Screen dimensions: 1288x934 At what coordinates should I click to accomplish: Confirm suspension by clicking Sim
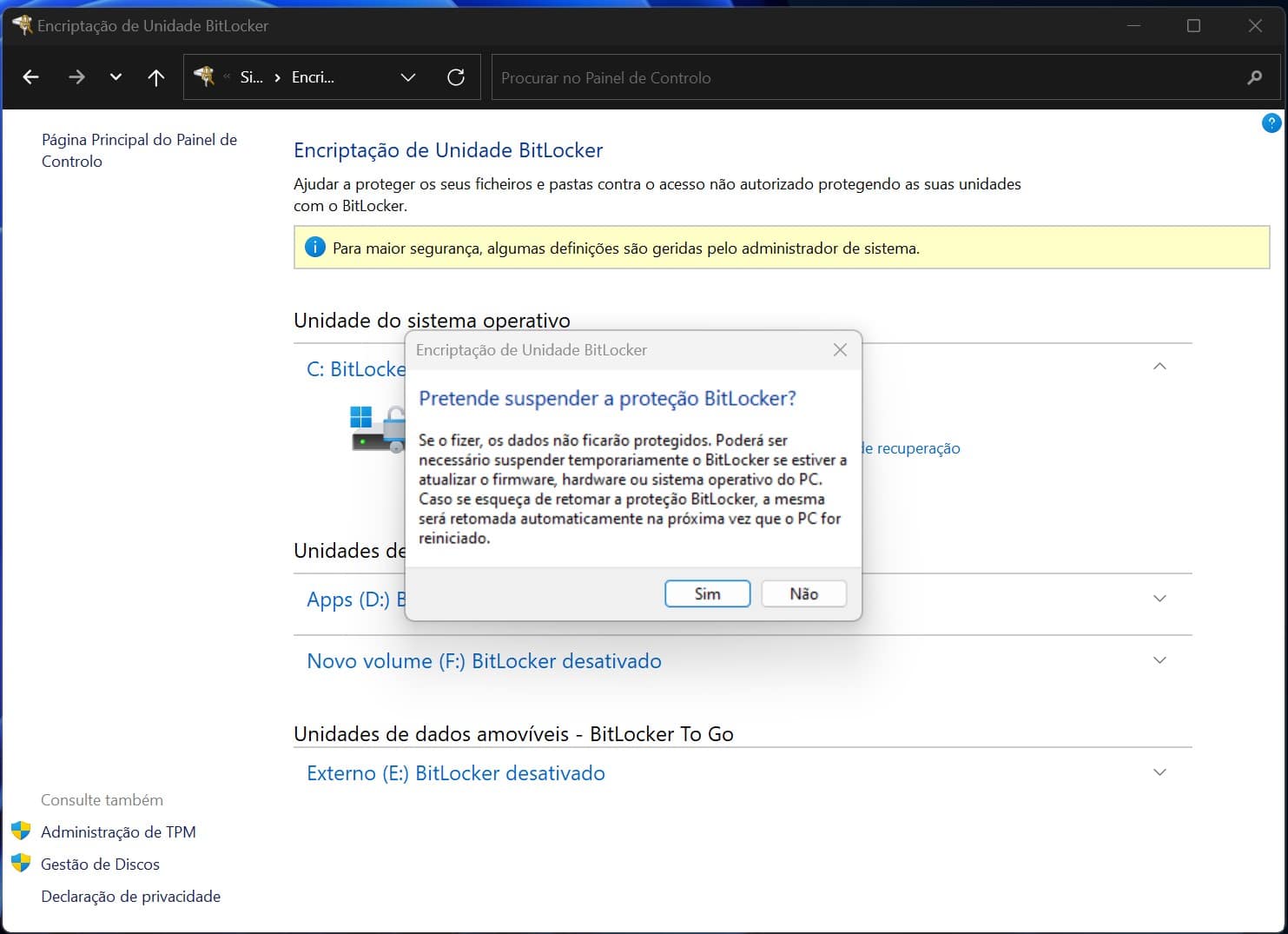707,593
